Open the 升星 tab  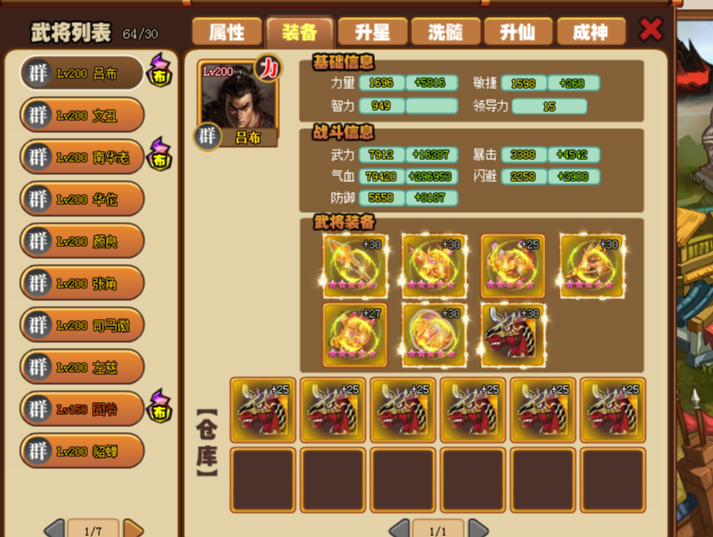click(372, 32)
